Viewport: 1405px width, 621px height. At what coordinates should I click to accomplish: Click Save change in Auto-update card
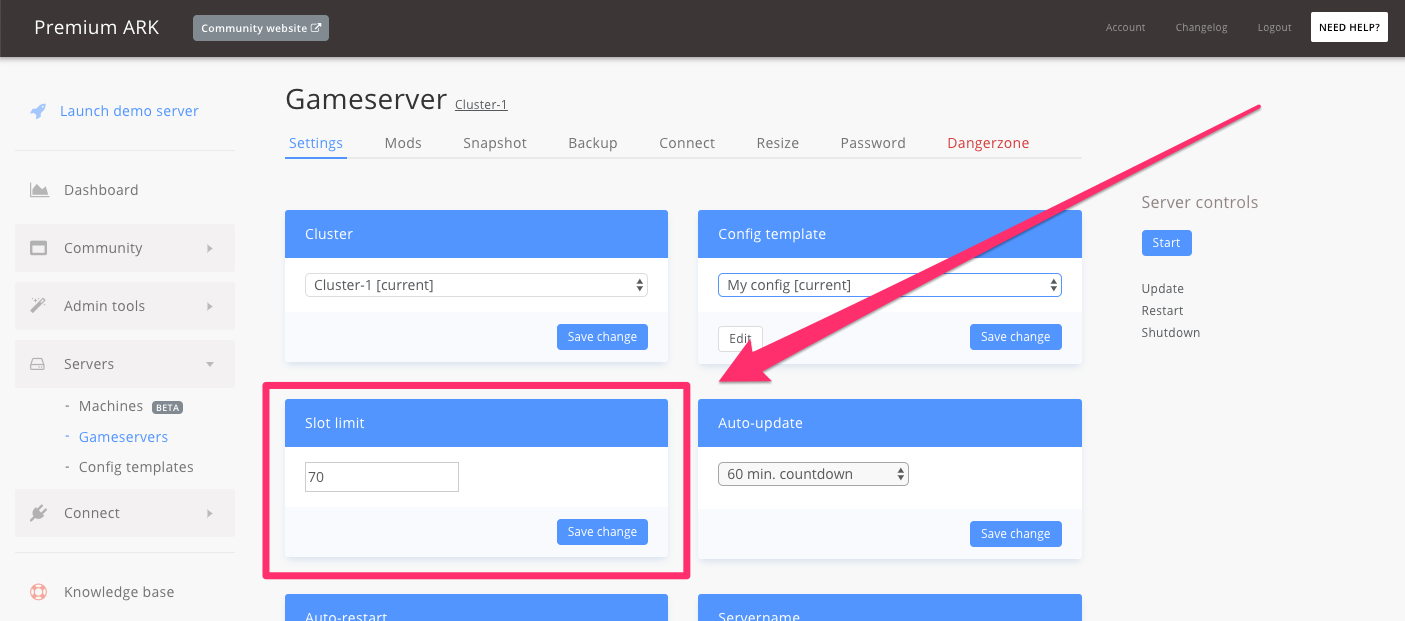[x=1016, y=534]
